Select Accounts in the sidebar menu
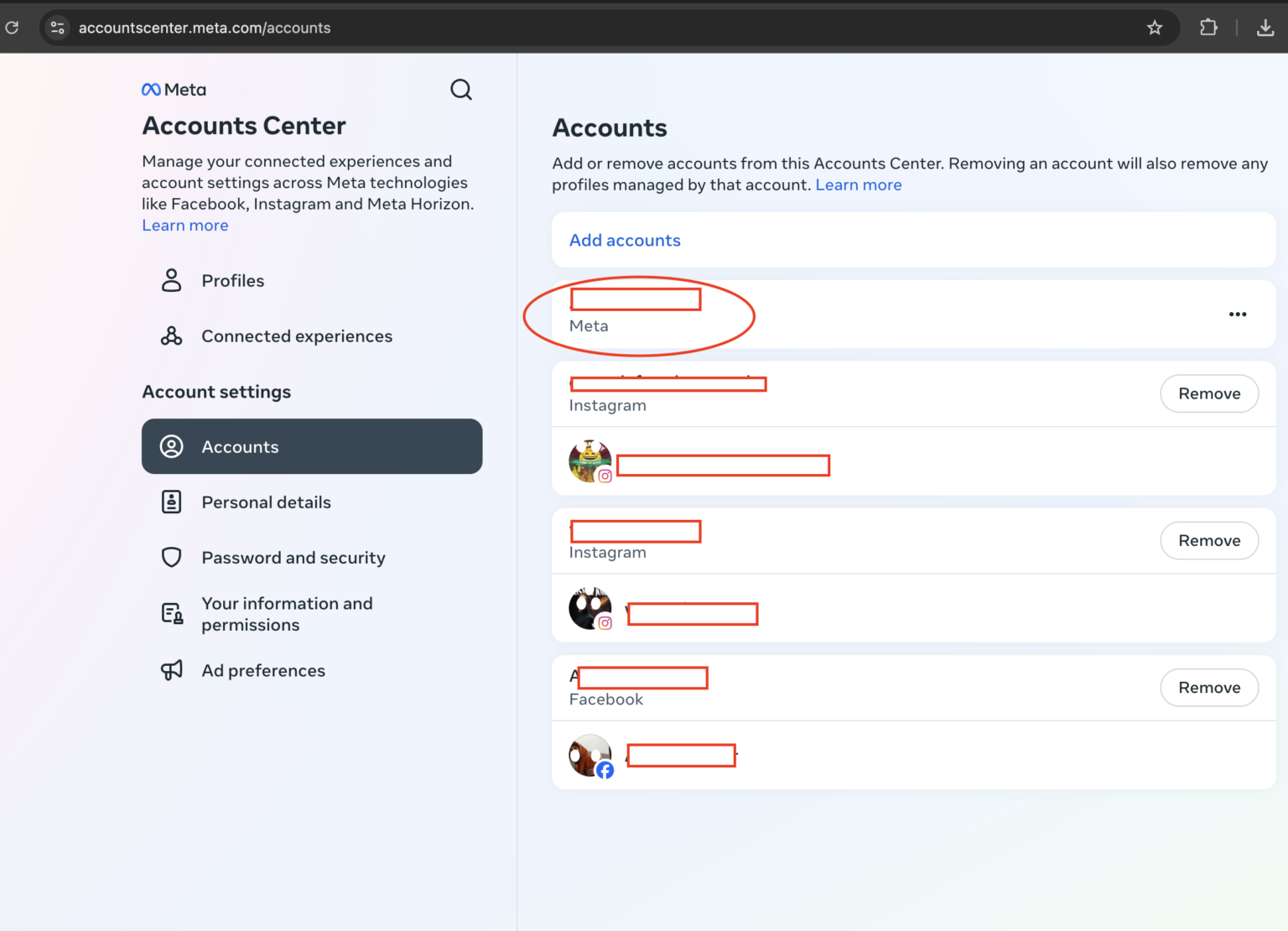This screenshot has height=931, width=1288. coord(240,446)
